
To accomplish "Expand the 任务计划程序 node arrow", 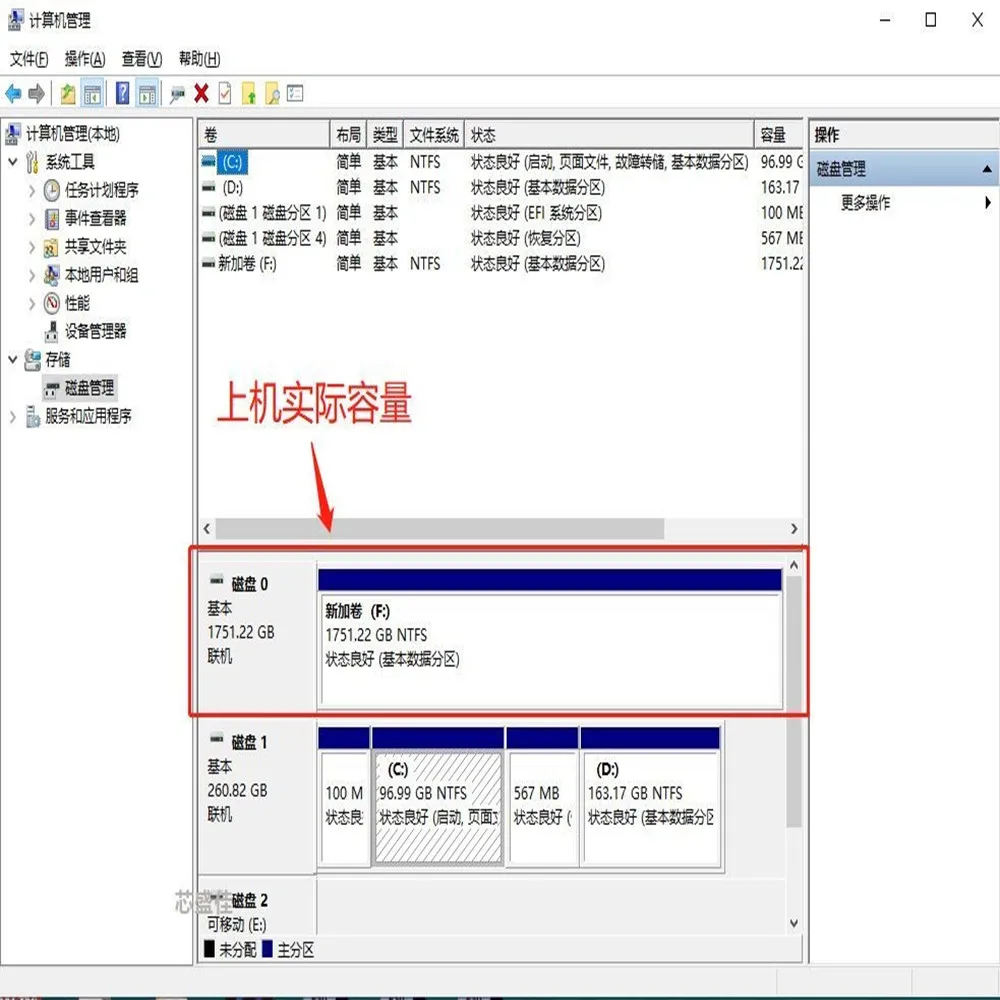I will pos(32,190).
